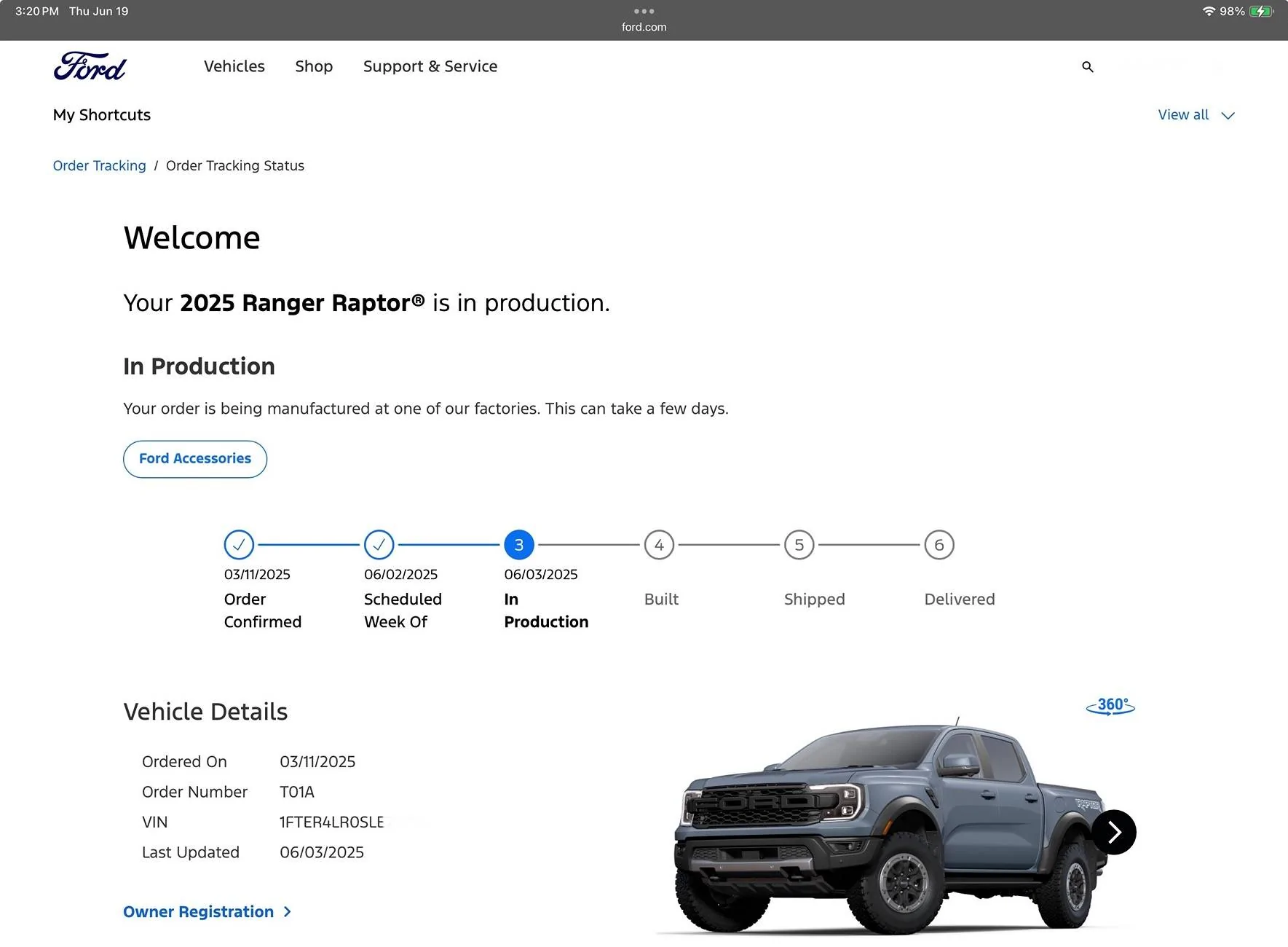Click the Order Tracking Status breadcrumb text
The width and height of the screenshot is (1288, 947).
[x=235, y=165]
